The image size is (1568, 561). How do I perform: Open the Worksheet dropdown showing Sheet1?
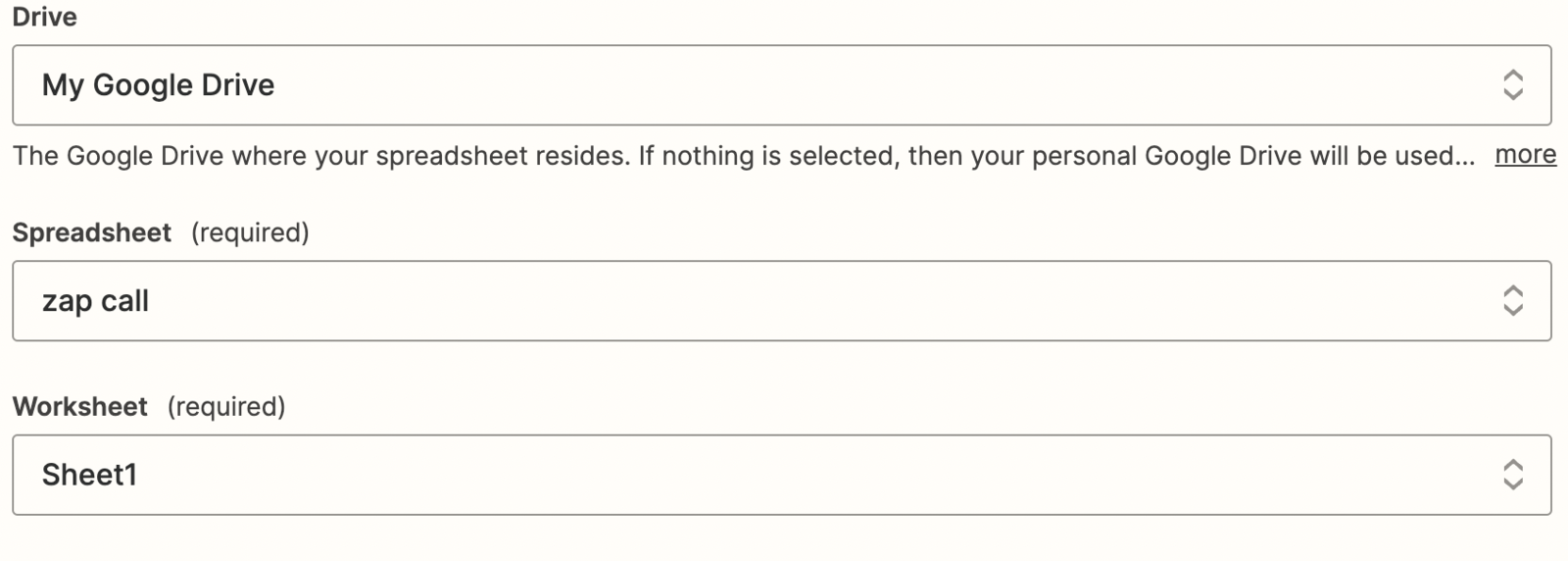pyautogui.click(x=781, y=475)
